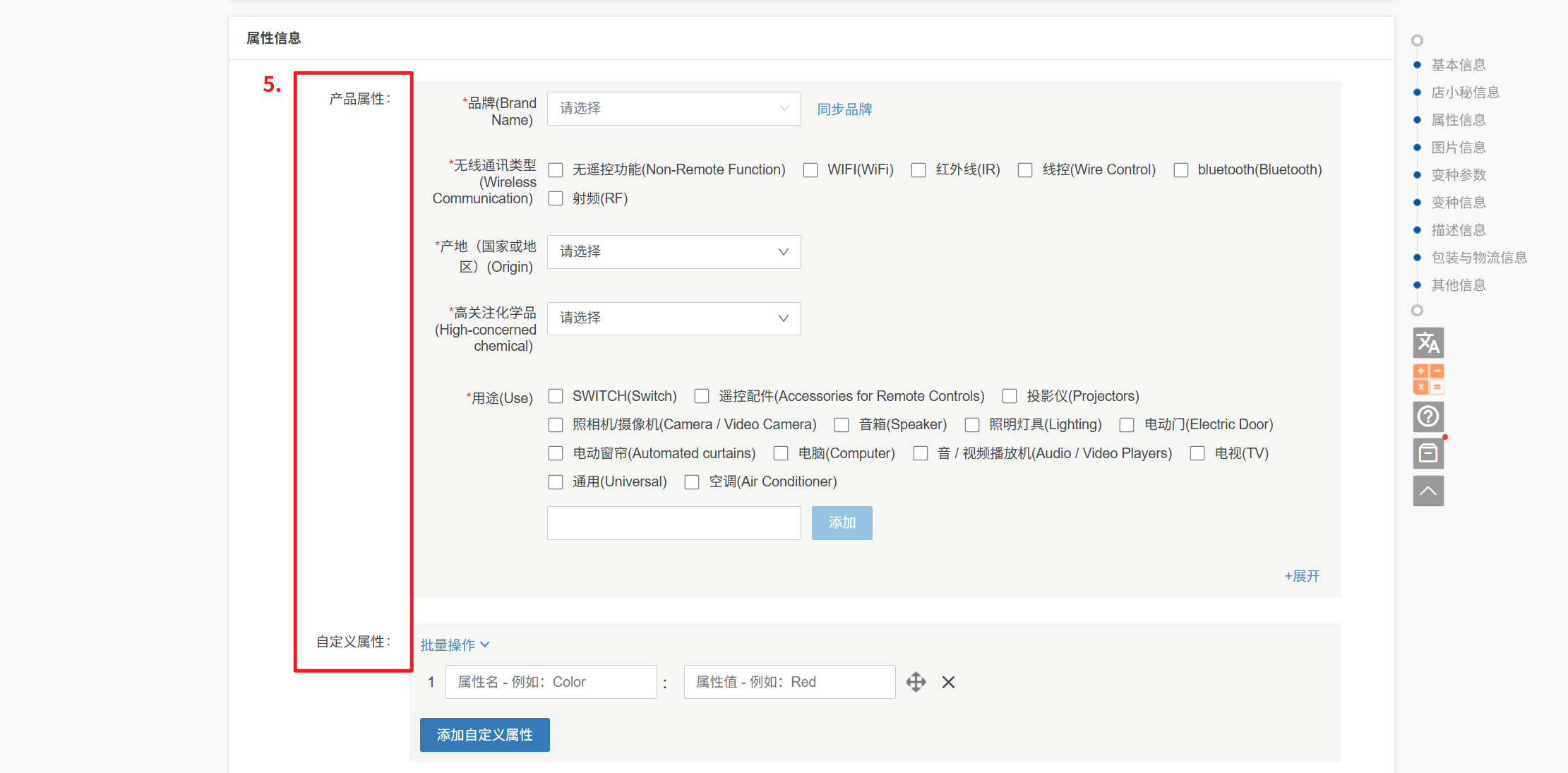
Task: Click the translate icon in right sidebar
Action: tap(1428, 343)
